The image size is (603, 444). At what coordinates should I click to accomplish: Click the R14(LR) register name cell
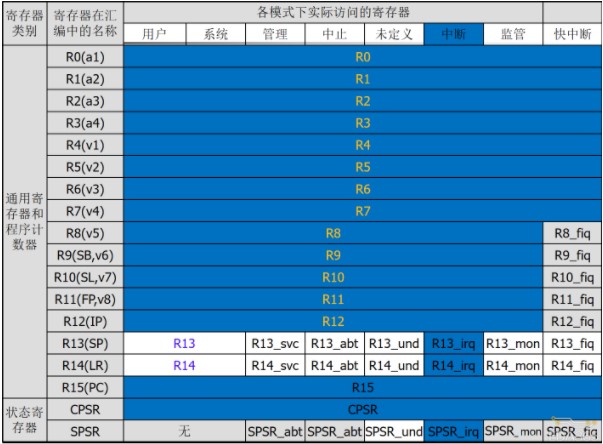coord(85,365)
